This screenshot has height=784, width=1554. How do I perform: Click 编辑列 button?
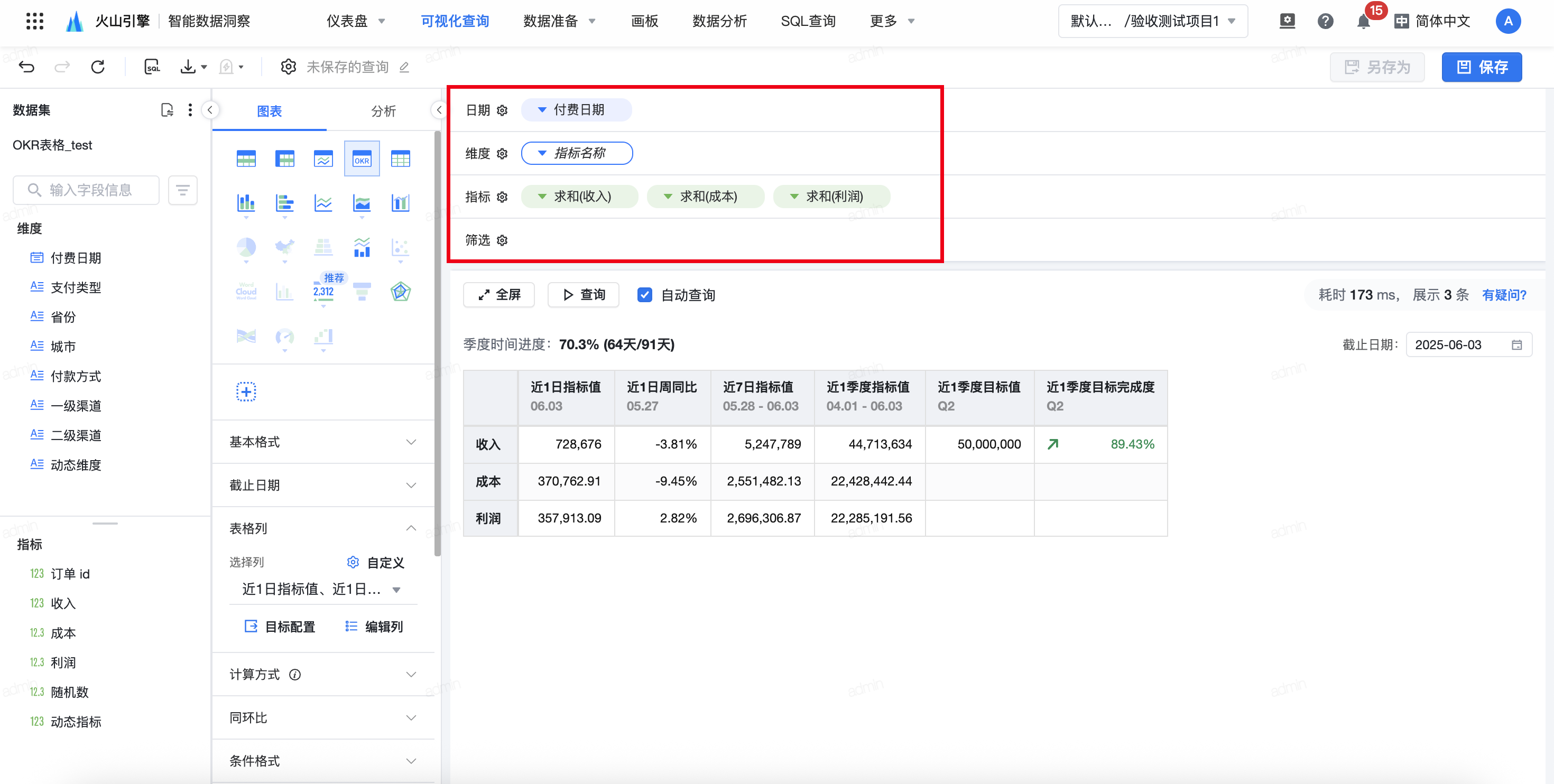click(374, 627)
